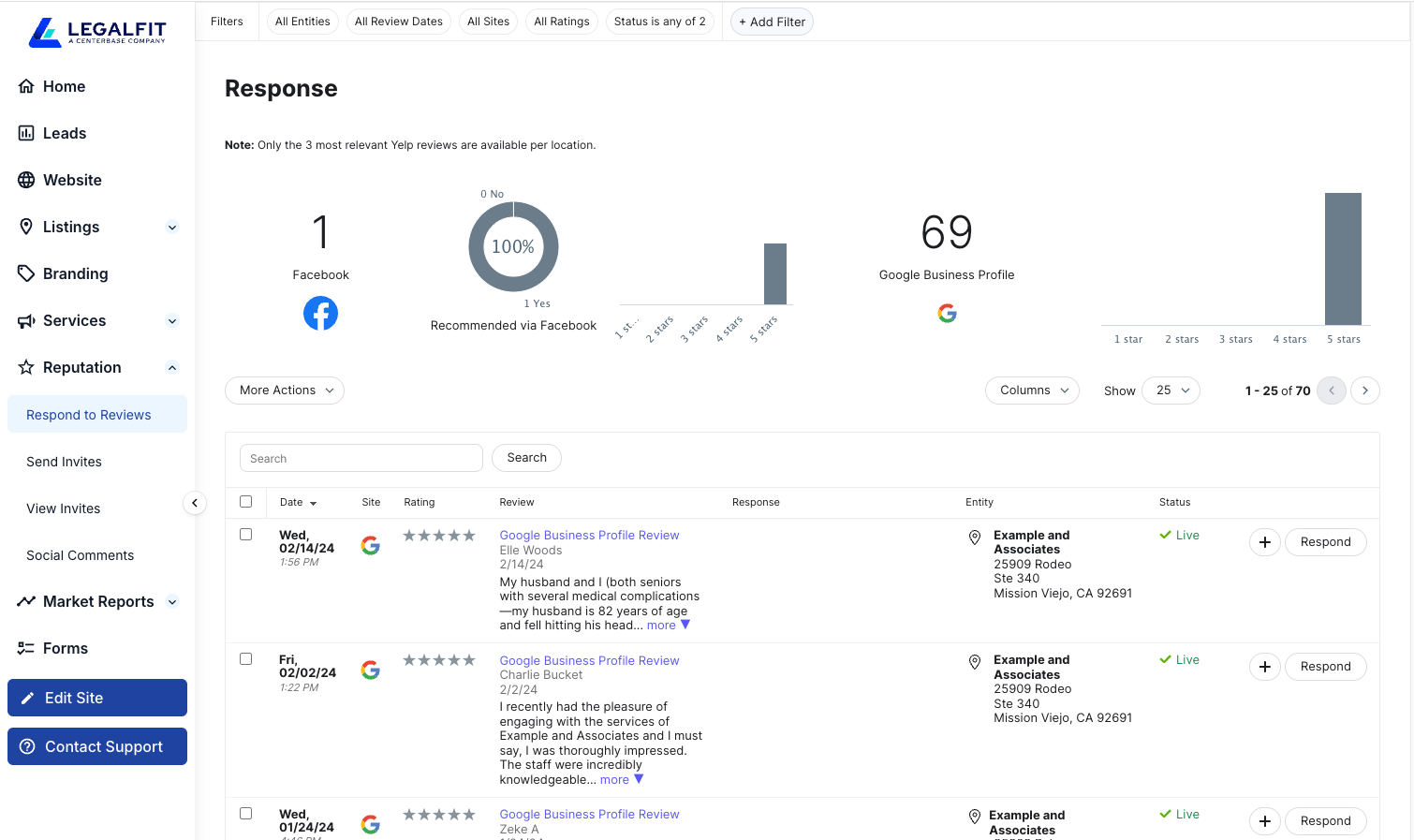Select Respond to Reviews submenu item
This screenshot has width=1414, height=840.
[97, 415]
